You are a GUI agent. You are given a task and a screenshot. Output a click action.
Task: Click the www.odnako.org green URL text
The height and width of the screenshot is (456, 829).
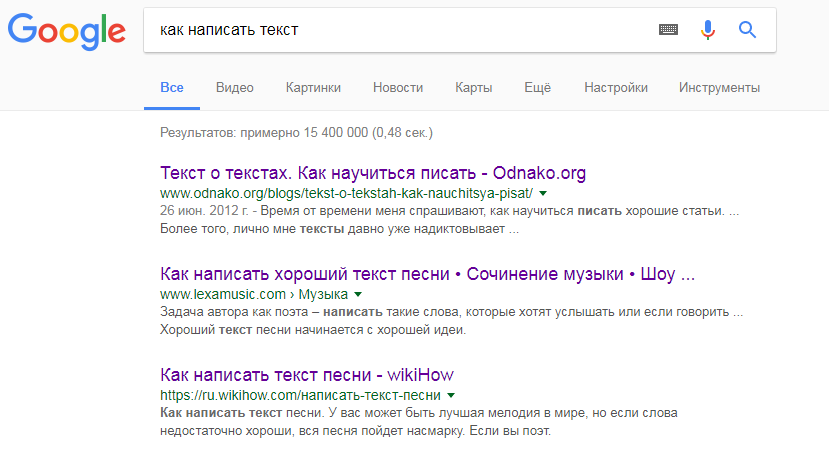click(346, 194)
